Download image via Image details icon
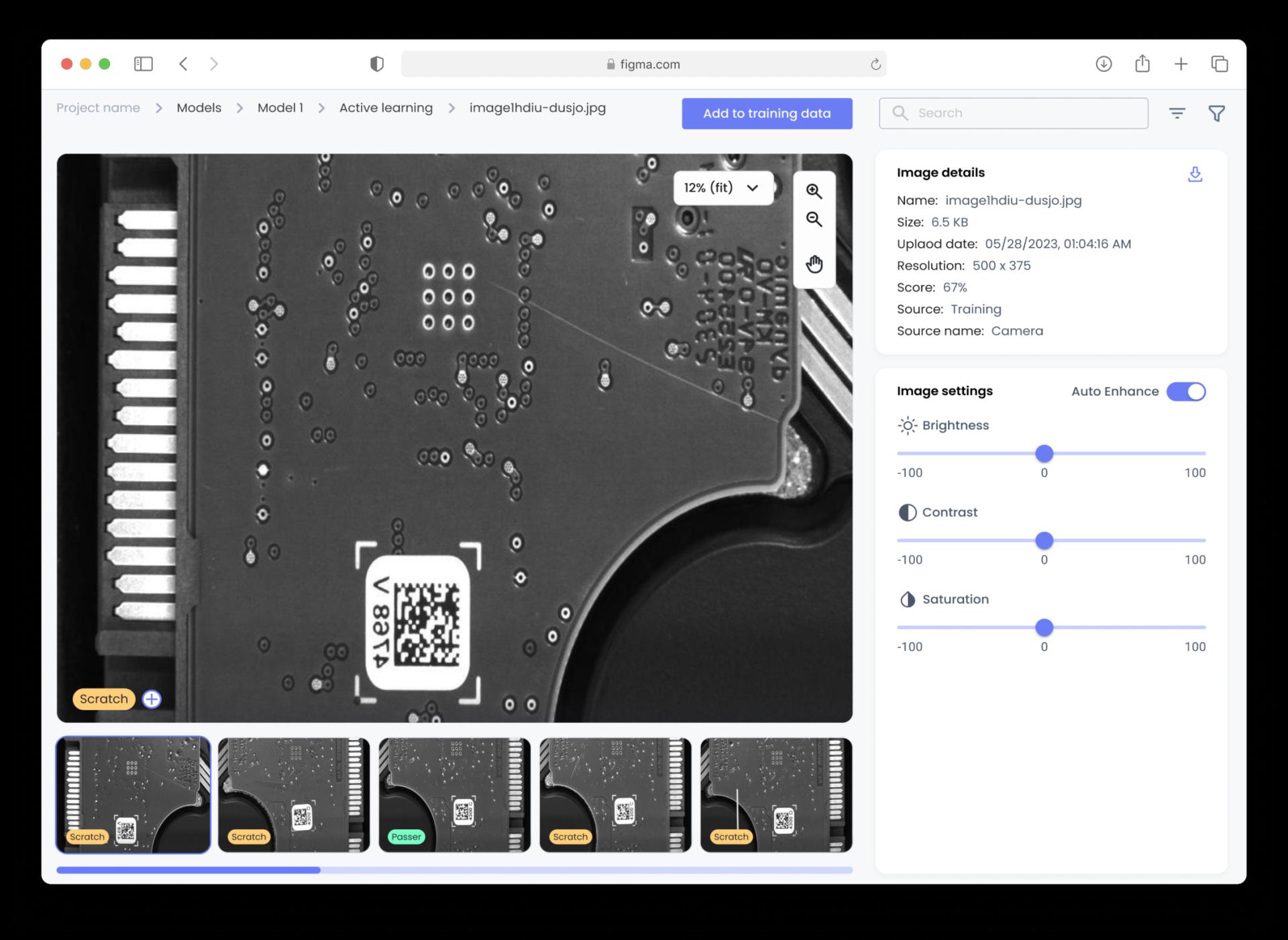The height and width of the screenshot is (940, 1288). [x=1195, y=174]
